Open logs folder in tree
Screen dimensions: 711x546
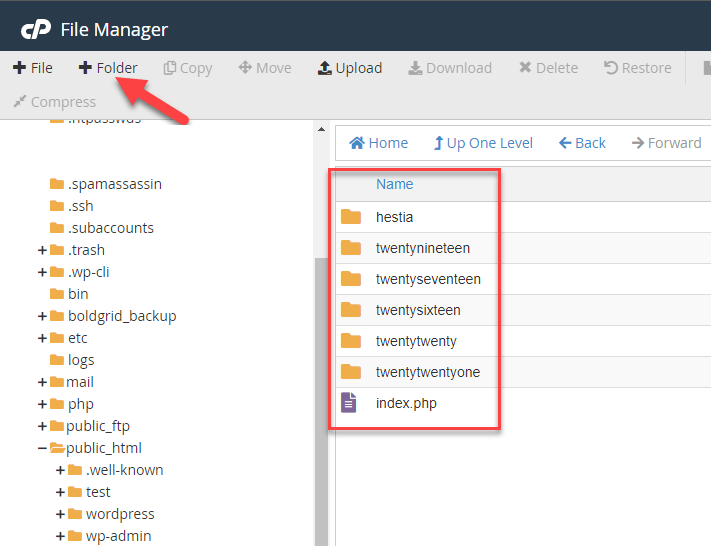72,361
